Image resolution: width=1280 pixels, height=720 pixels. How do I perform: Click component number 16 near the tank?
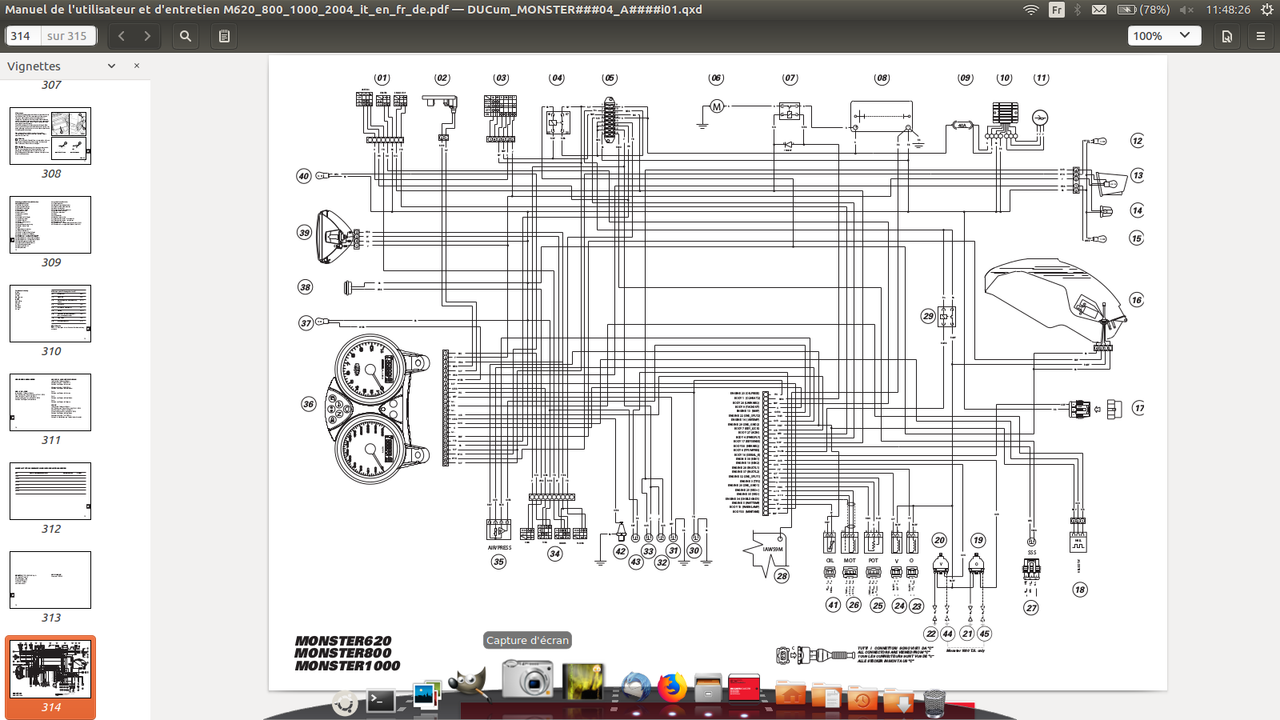(x=1136, y=300)
